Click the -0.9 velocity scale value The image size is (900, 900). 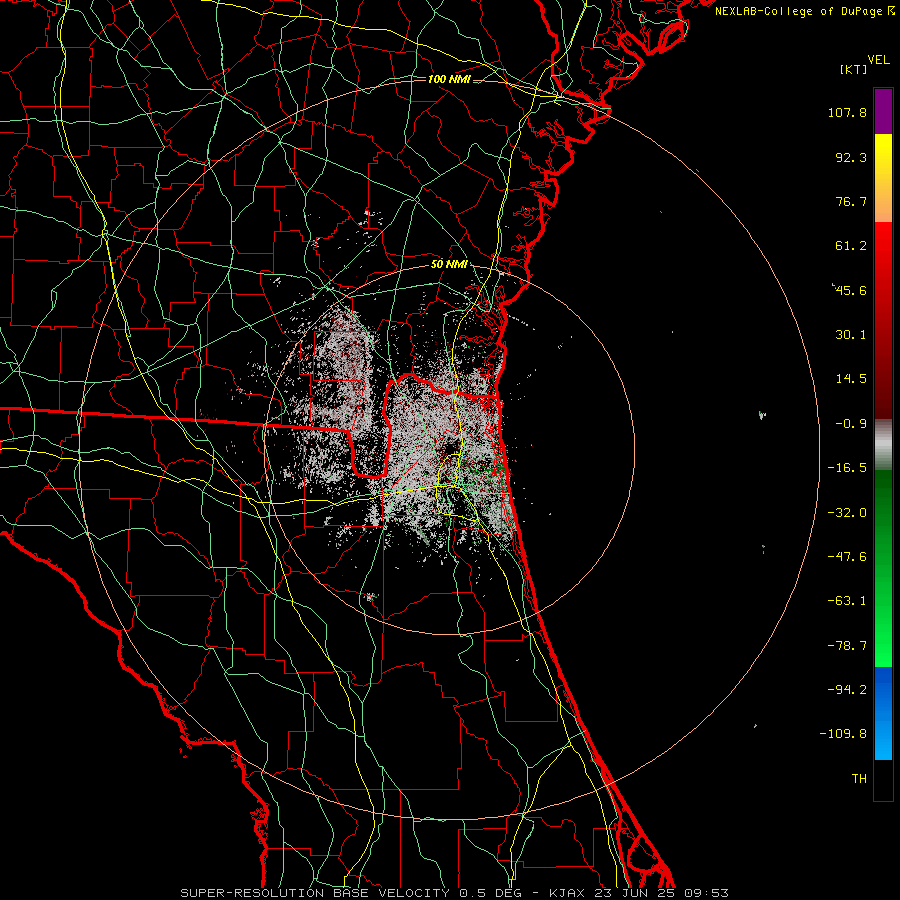(851, 424)
